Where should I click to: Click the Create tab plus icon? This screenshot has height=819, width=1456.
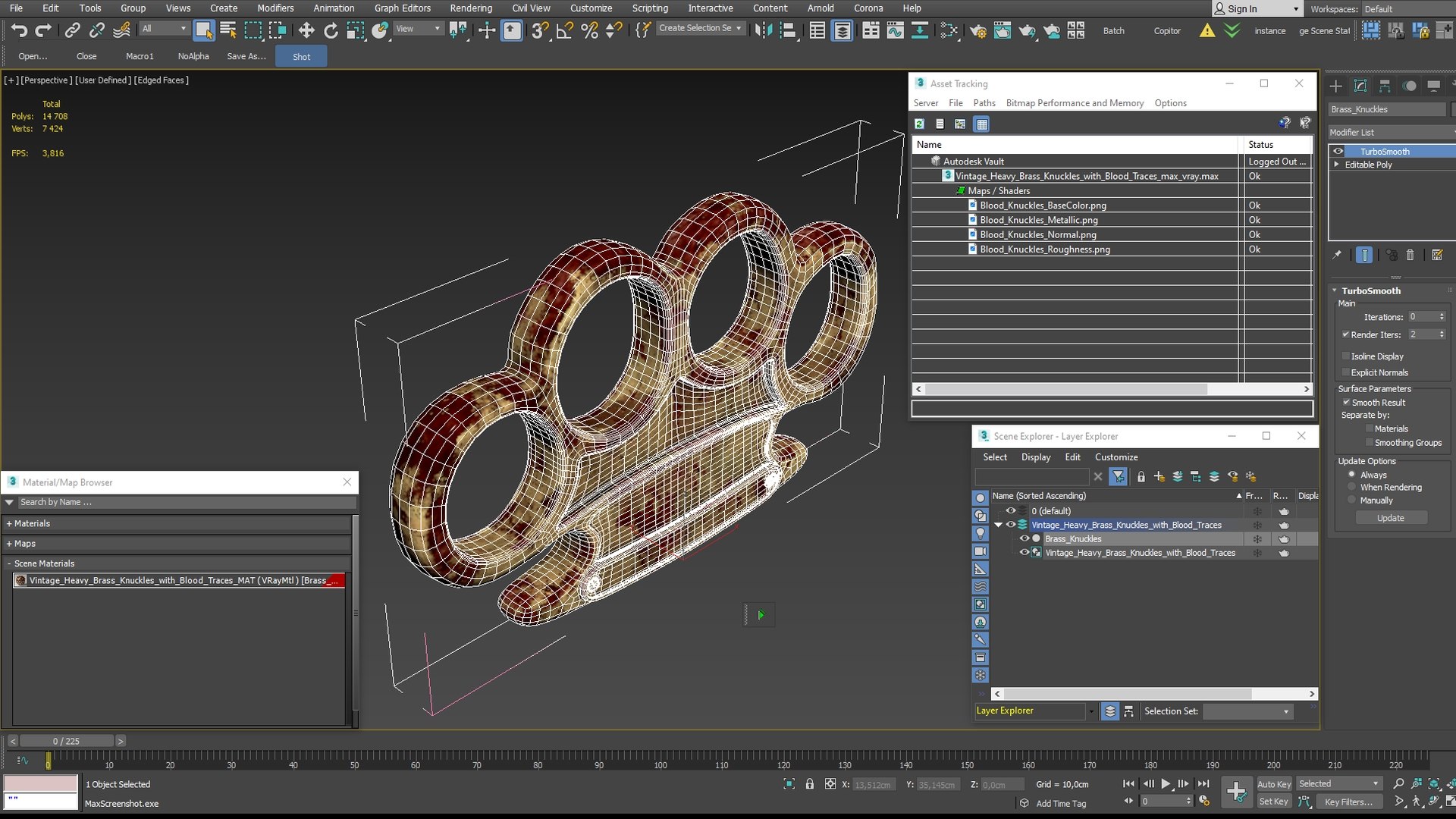[x=1336, y=86]
